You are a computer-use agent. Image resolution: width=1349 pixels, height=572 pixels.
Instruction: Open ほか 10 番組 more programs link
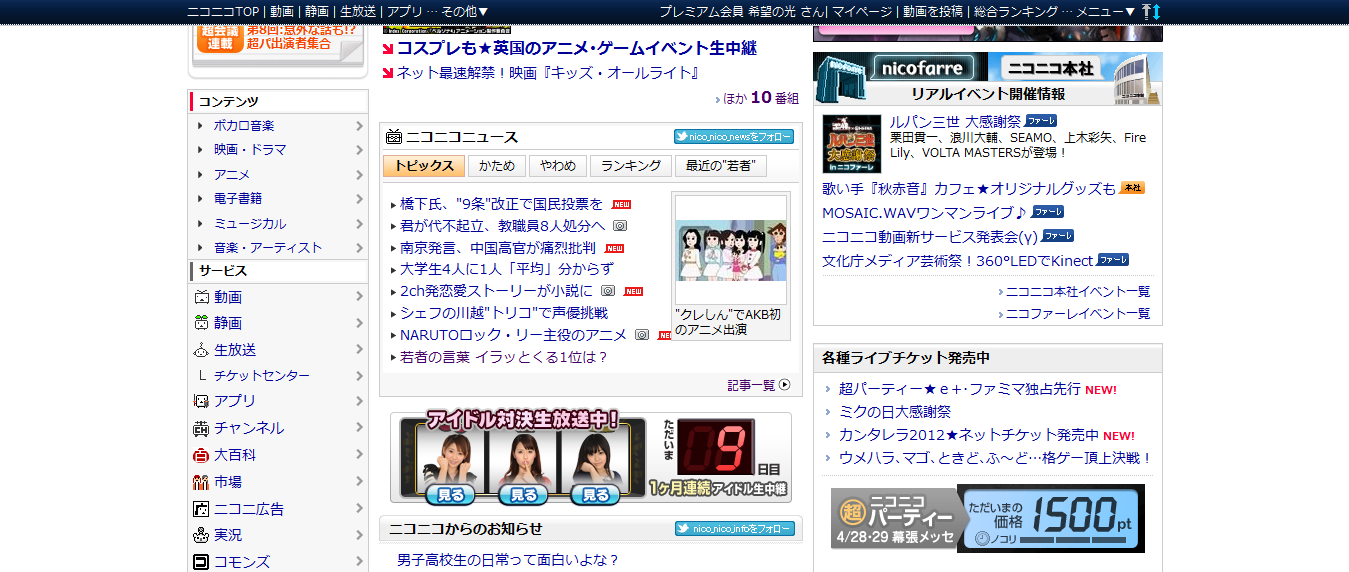761,98
